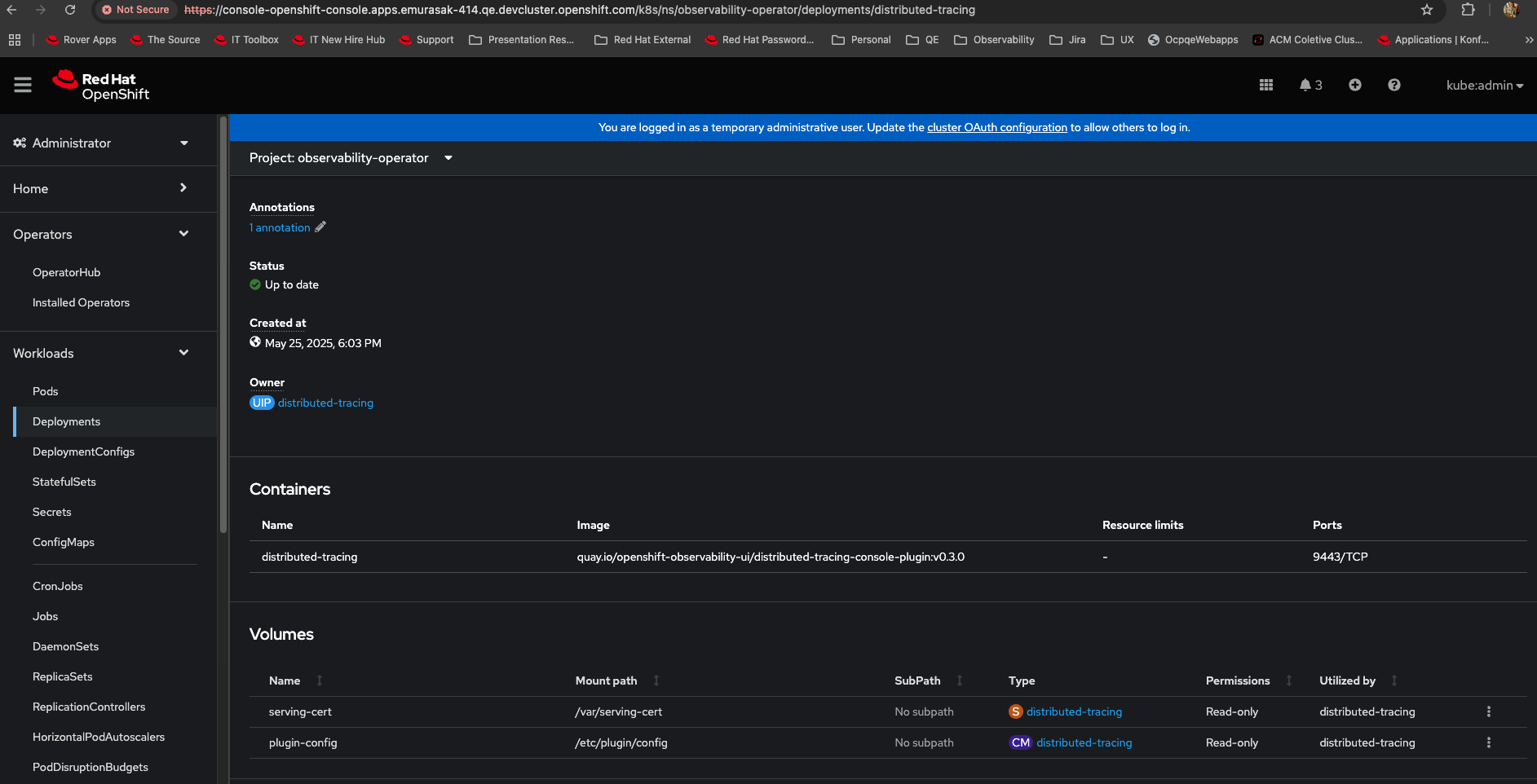Sort volumes by Mount path
This screenshot has height=784, width=1537.
point(656,680)
